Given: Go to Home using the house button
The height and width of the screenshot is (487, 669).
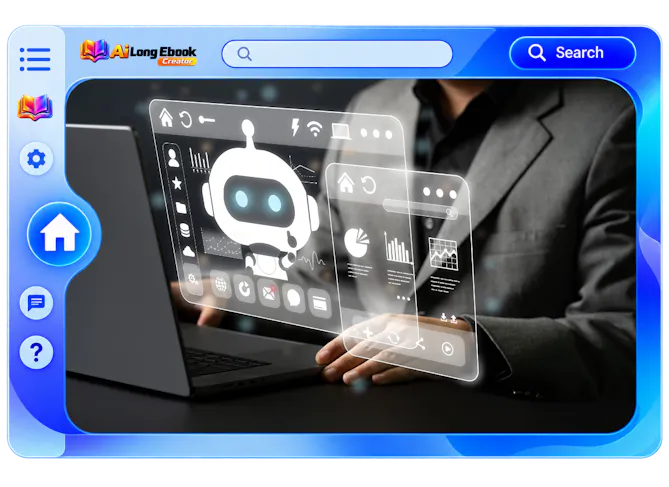Looking at the screenshot, I should pos(59,233).
